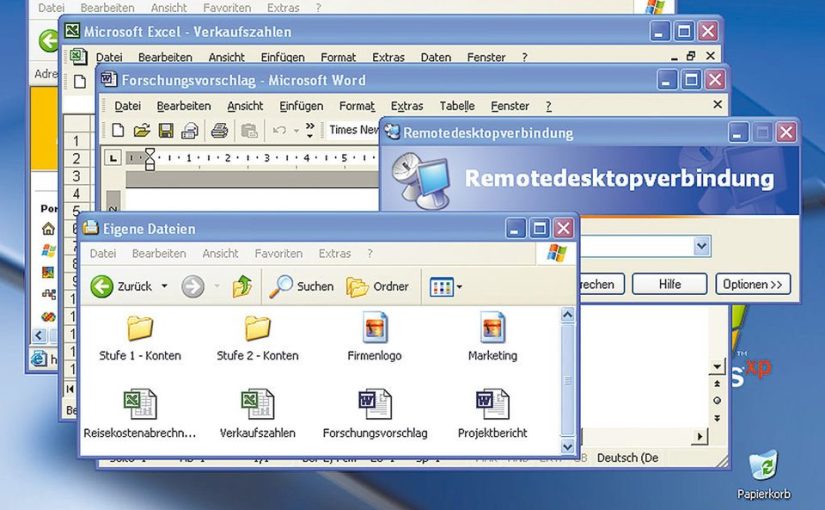This screenshot has width=825, height=510.
Task: Go back with Zurück in Eigene Dateien
Action: [122, 286]
